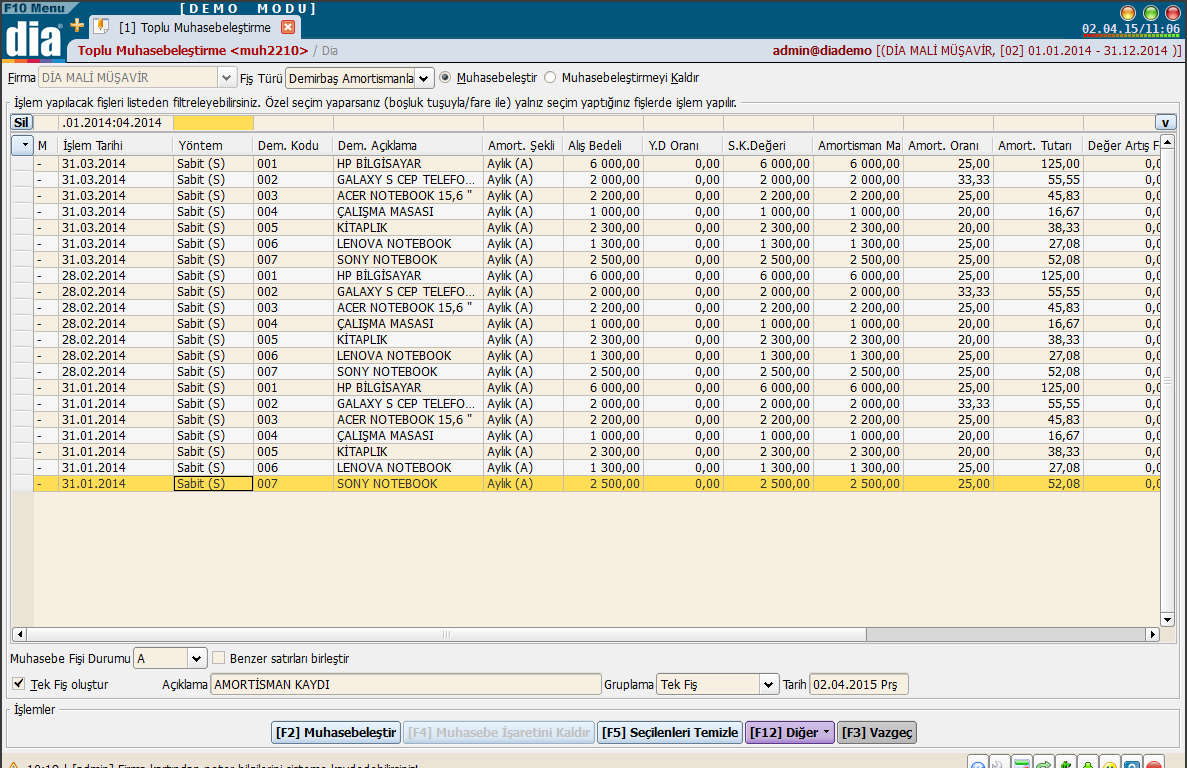Uncheck the Tek Fiş oluştur checkbox
The image size is (1187, 768).
(x=18, y=684)
